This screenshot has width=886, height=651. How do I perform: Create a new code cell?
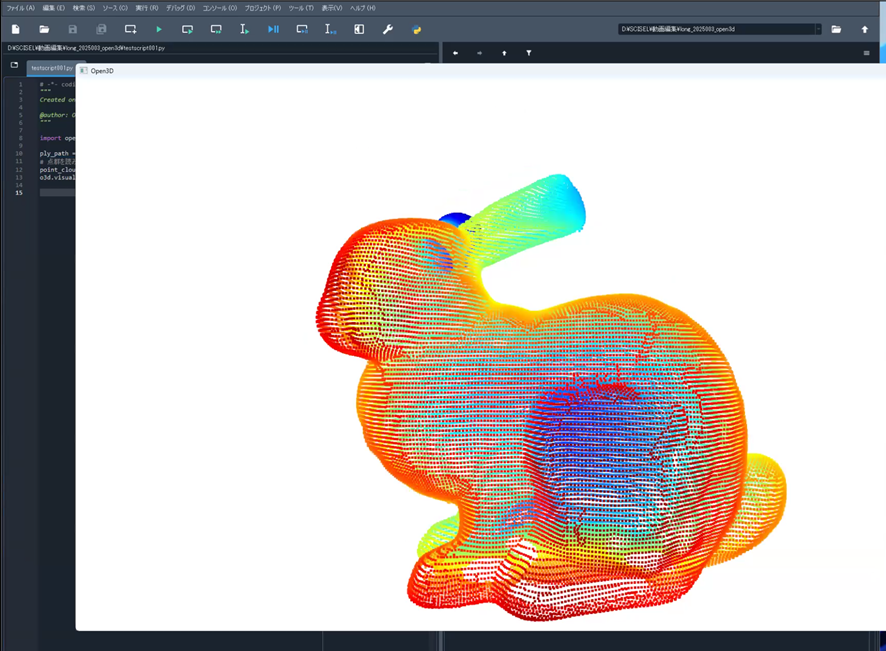(x=131, y=29)
